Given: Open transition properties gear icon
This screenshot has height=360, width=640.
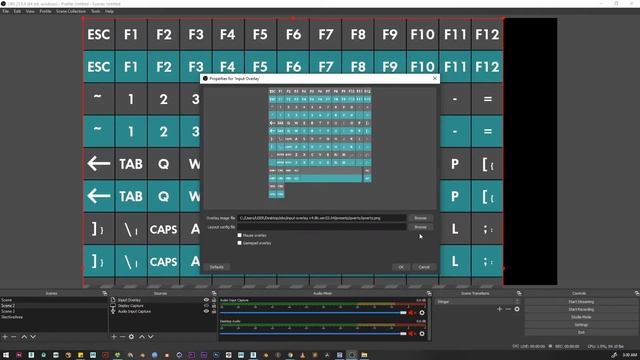Looking at the screenshot, I should 517,309.
